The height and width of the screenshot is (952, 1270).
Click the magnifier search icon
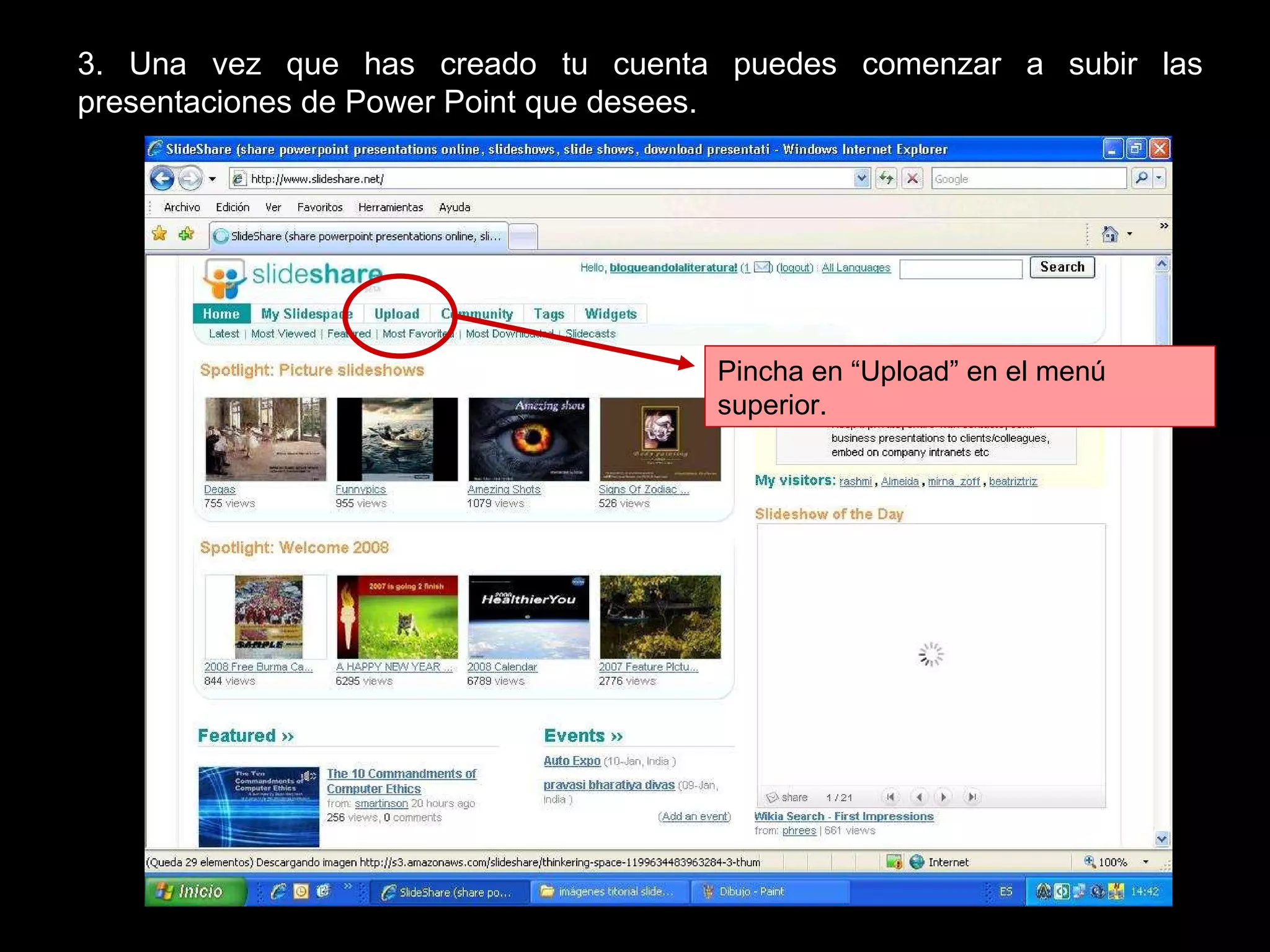coord(1142,178)
